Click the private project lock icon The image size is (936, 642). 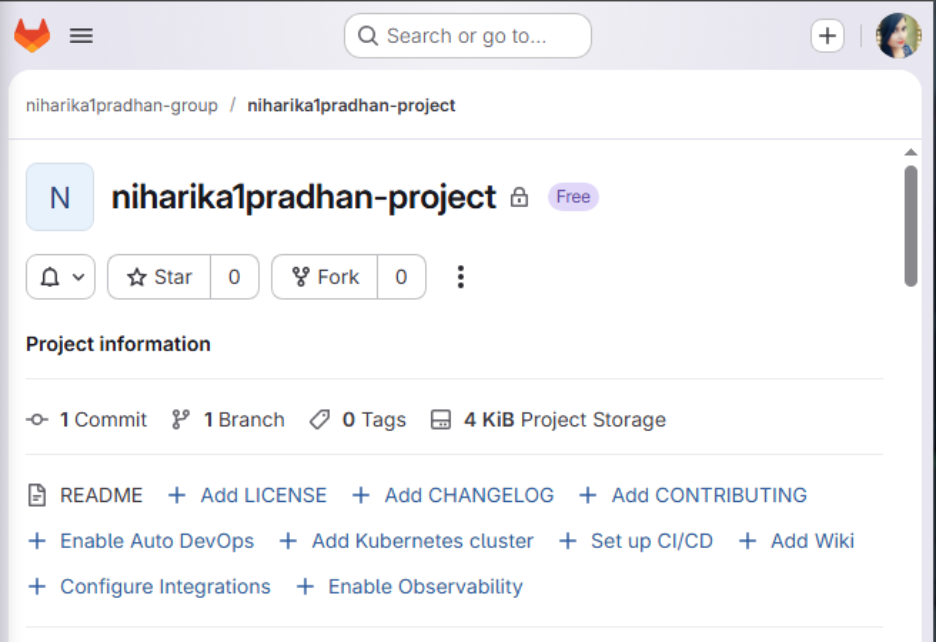point(519,197)
